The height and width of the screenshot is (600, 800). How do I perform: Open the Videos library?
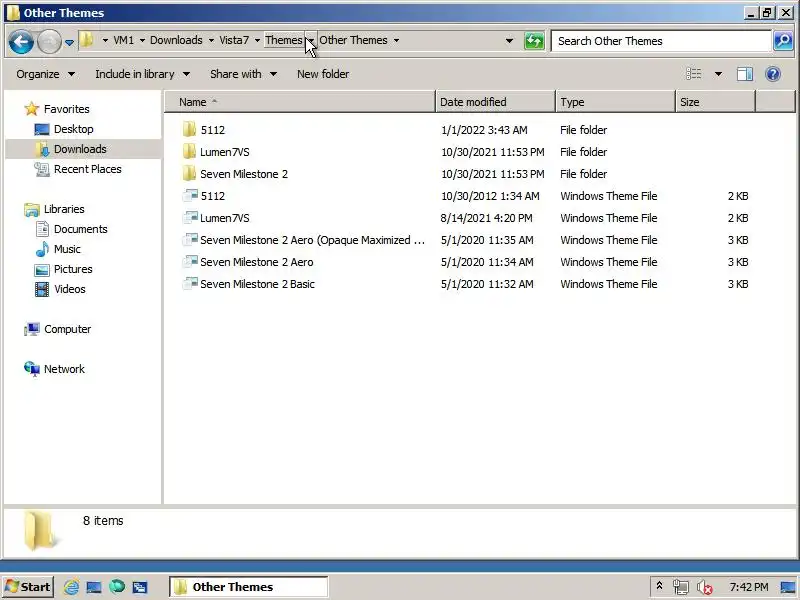coord(69,289)
